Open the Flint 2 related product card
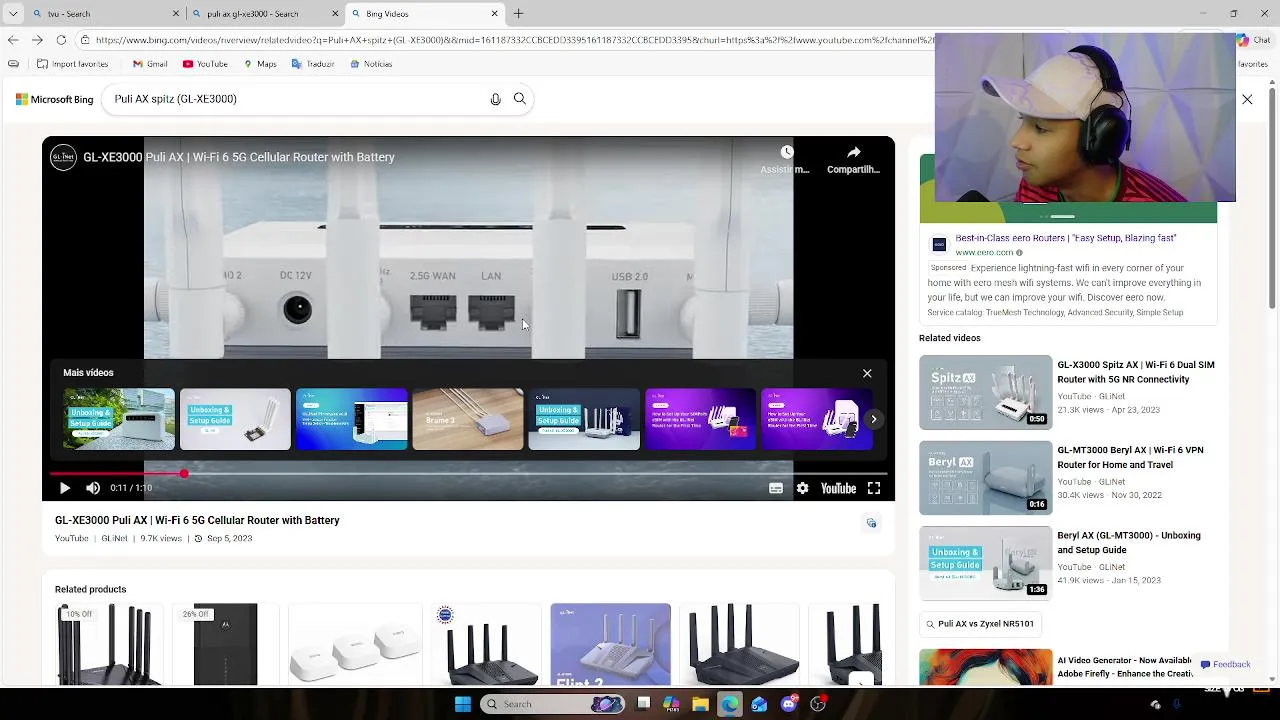The width and height of the screenshot is (1280, 720). (x=610, y=644)
